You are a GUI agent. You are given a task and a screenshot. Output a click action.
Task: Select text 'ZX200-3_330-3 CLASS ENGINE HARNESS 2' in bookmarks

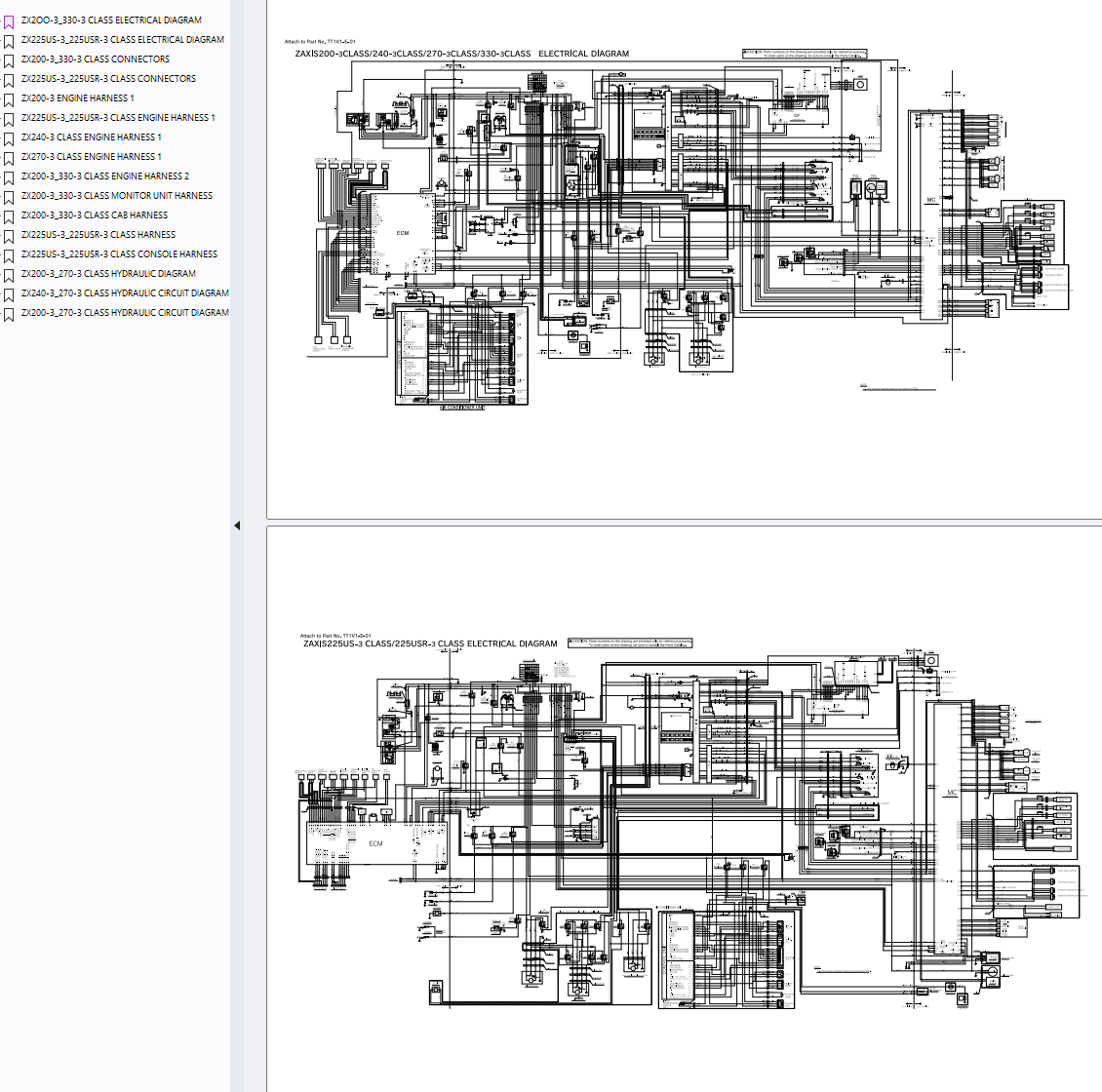[x=104, y=176]
